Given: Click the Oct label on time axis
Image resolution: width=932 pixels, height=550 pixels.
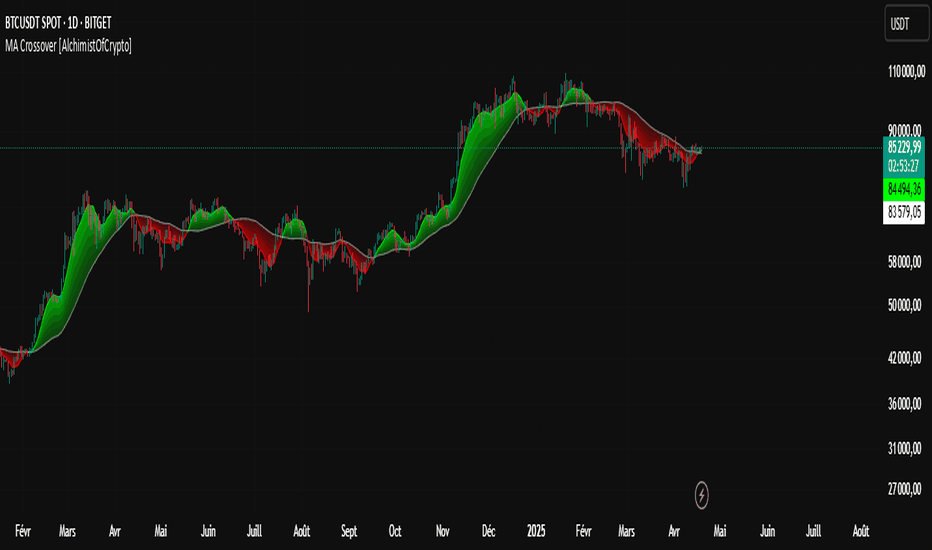Looking at the screenshot, I should click(x=395, y=530).
